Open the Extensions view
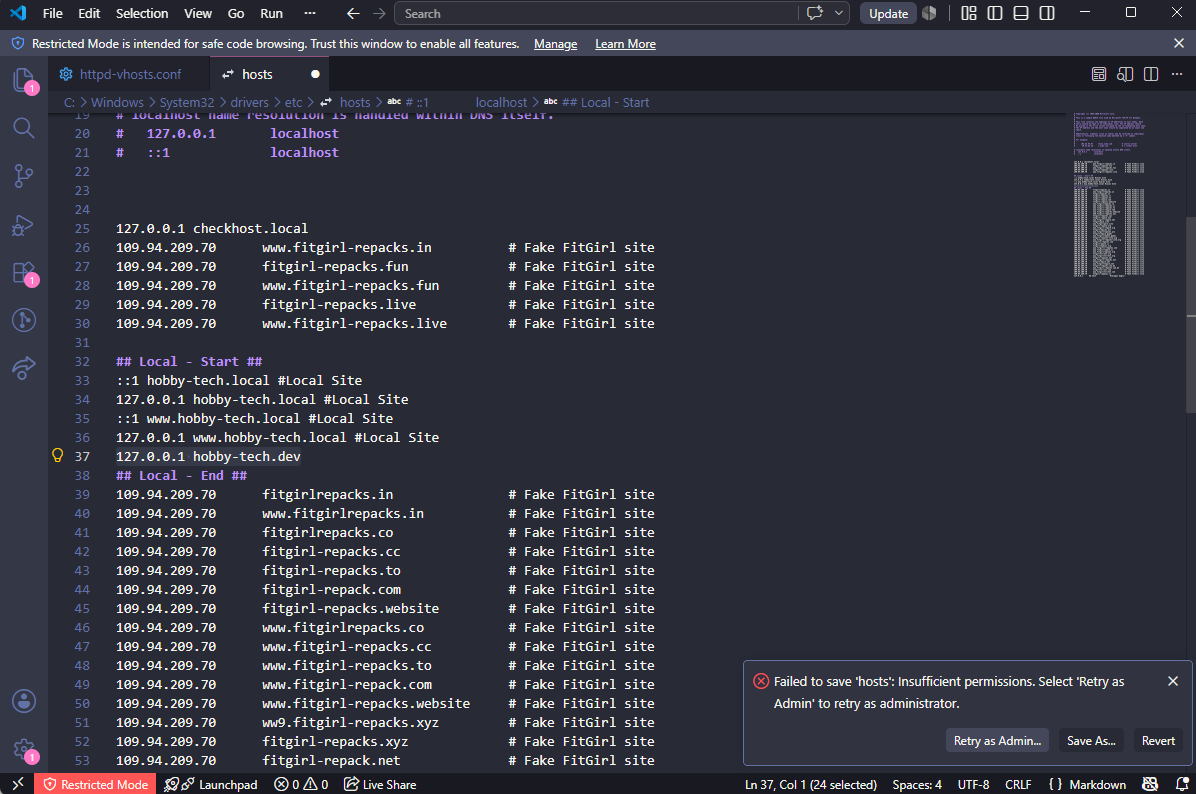This screenshot has width=1196, height=794. 24,272
